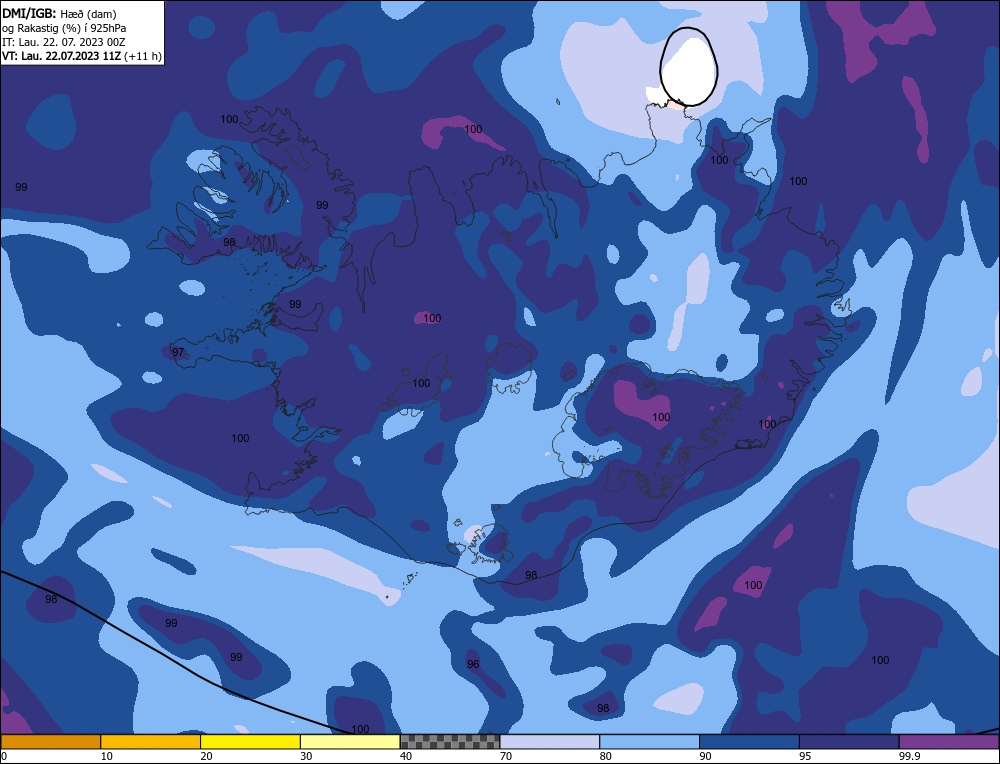
Task: Click the pale yellow 30–40 legend swatch
Action: [350, 742]
